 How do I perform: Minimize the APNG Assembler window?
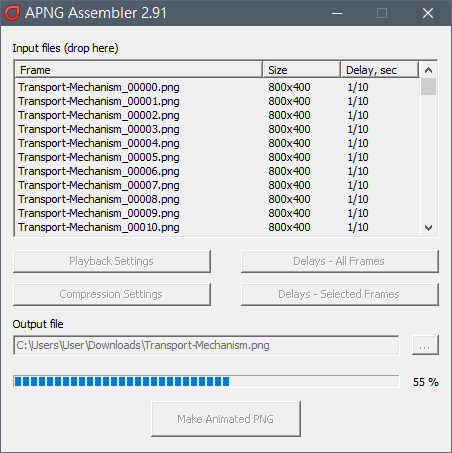coord(337,13)
